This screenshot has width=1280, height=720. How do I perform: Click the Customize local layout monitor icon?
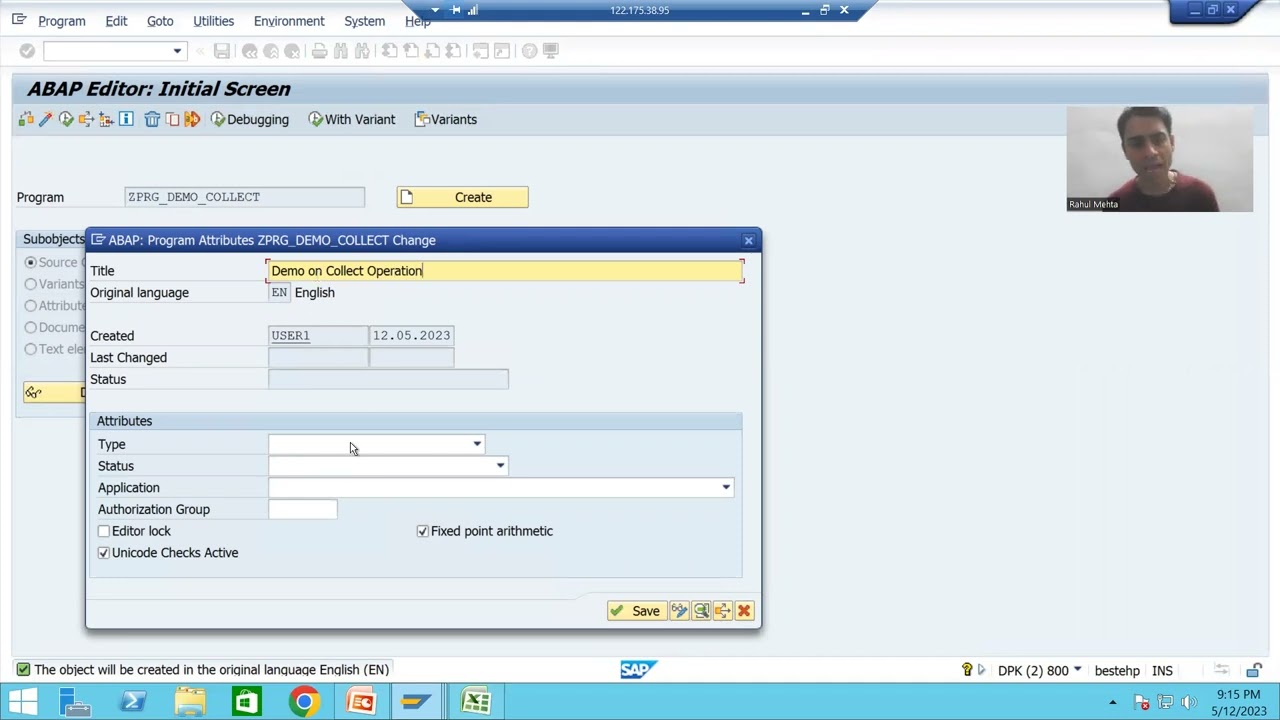[x=551, y=51]
